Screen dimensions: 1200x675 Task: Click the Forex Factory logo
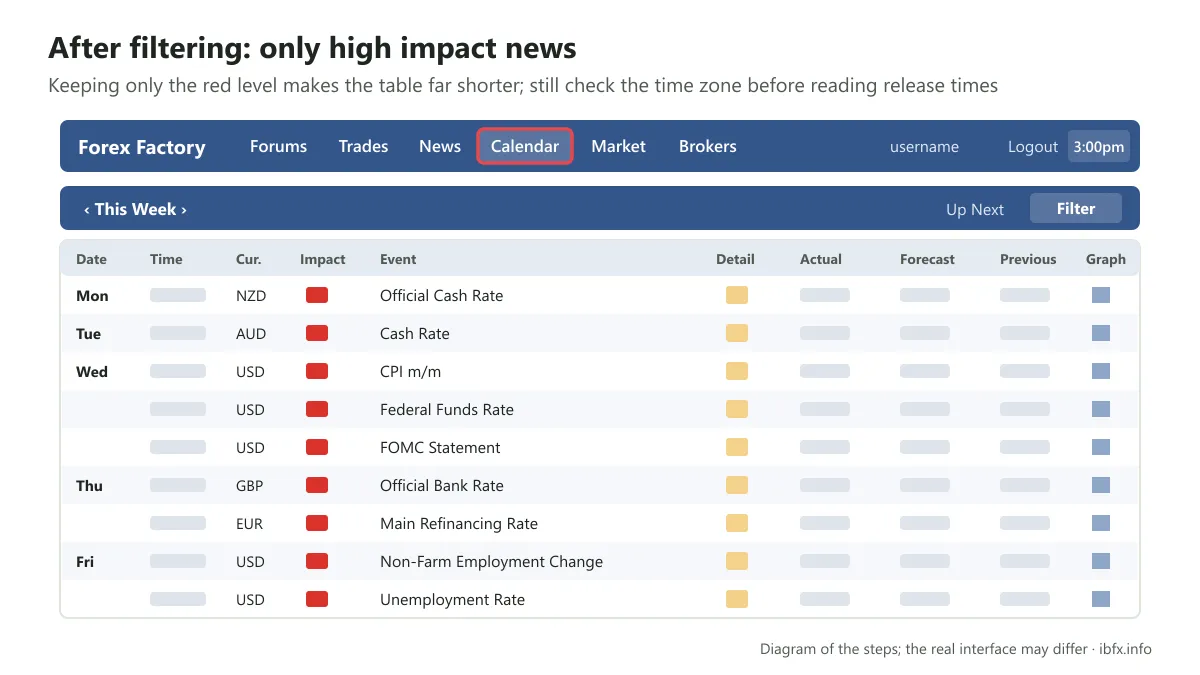tap(141, 147)
